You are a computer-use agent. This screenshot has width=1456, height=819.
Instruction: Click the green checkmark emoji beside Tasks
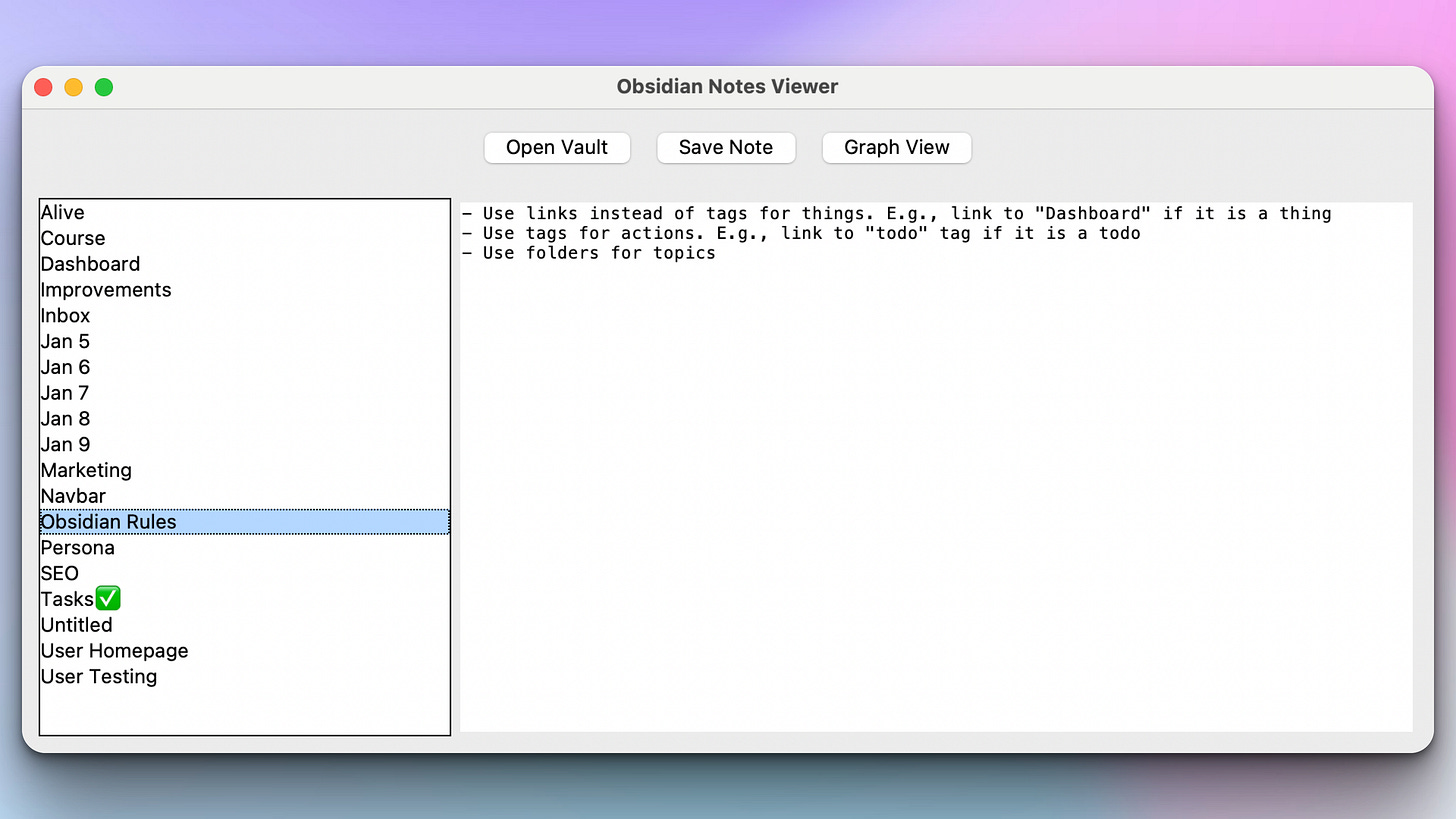pyautogui.click(x=108, y=599)
